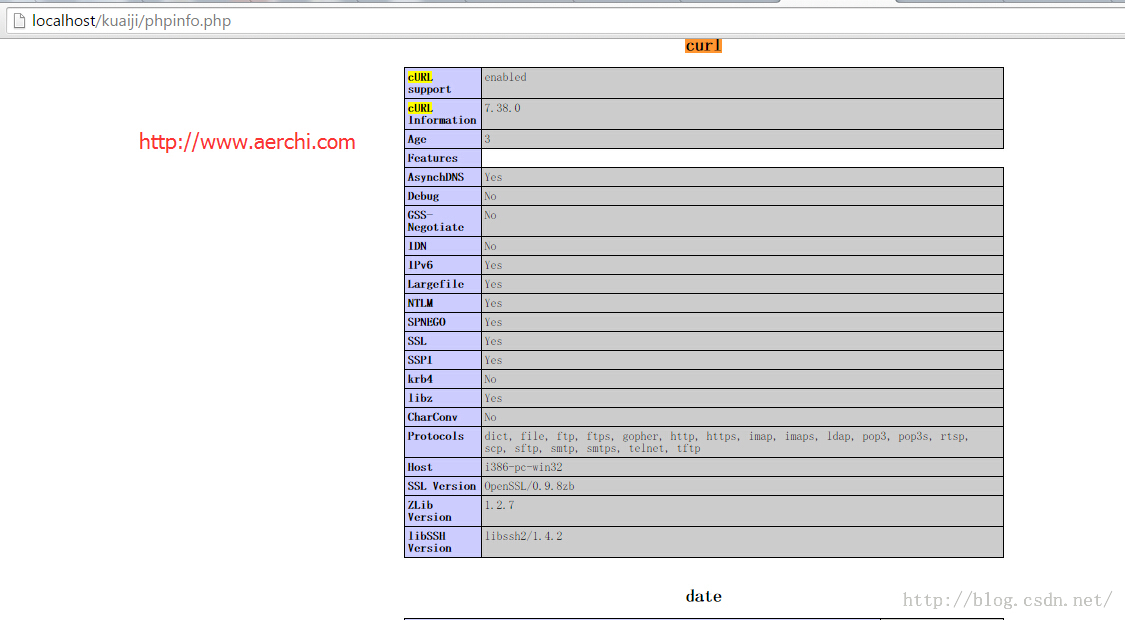Click the 'libz' label cell

[443, 398]
